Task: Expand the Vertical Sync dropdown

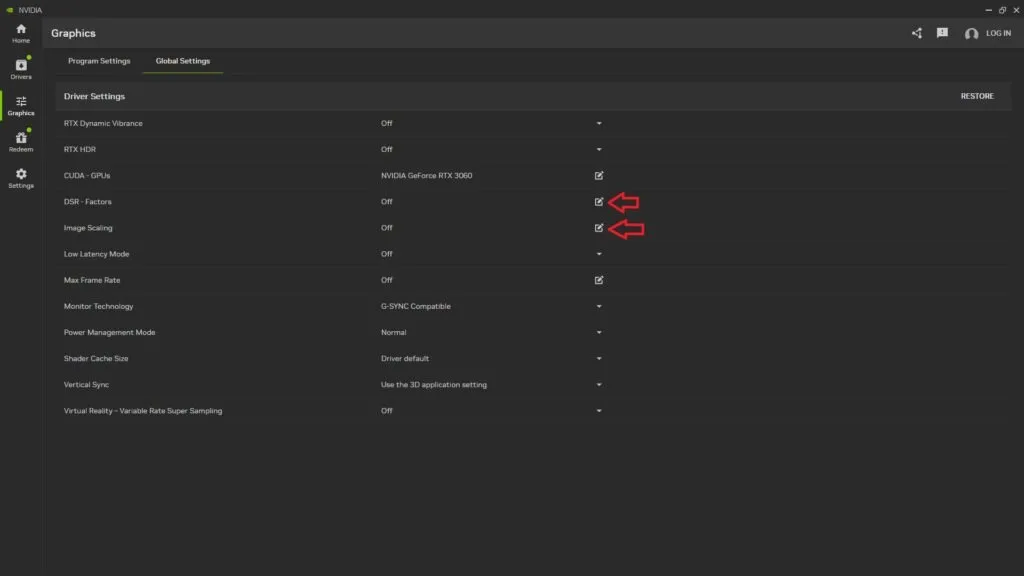Action: pyautogui.click(x=598, y=384)
